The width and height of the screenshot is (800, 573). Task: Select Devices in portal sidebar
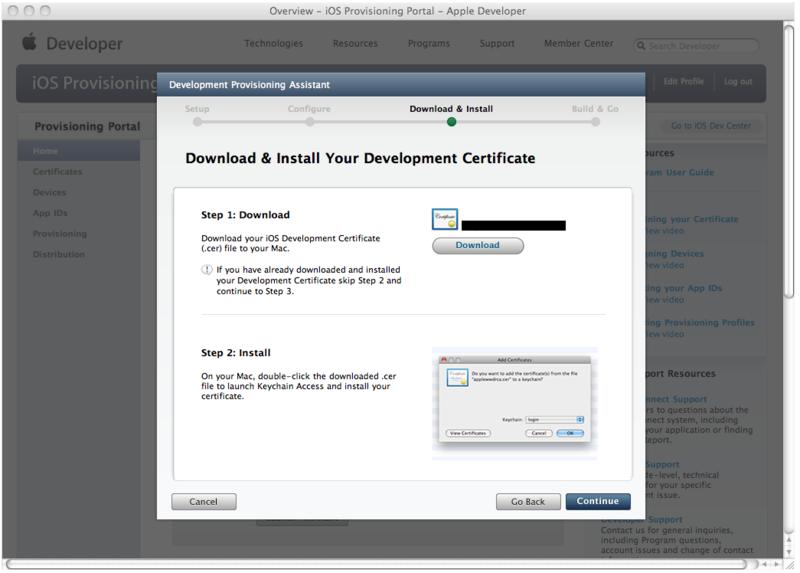tap(49, 192)
